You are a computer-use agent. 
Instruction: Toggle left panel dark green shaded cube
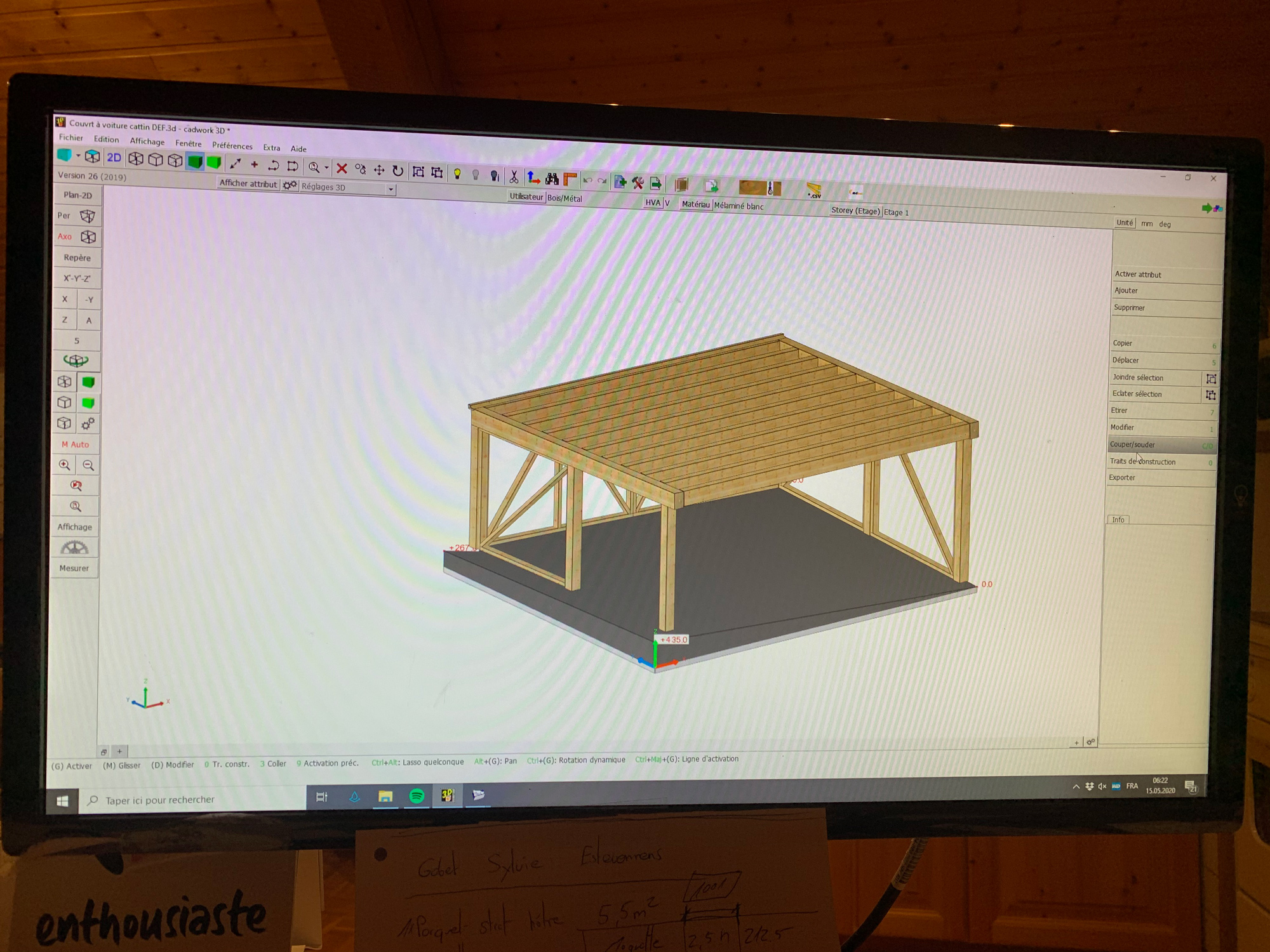(88, 382)
